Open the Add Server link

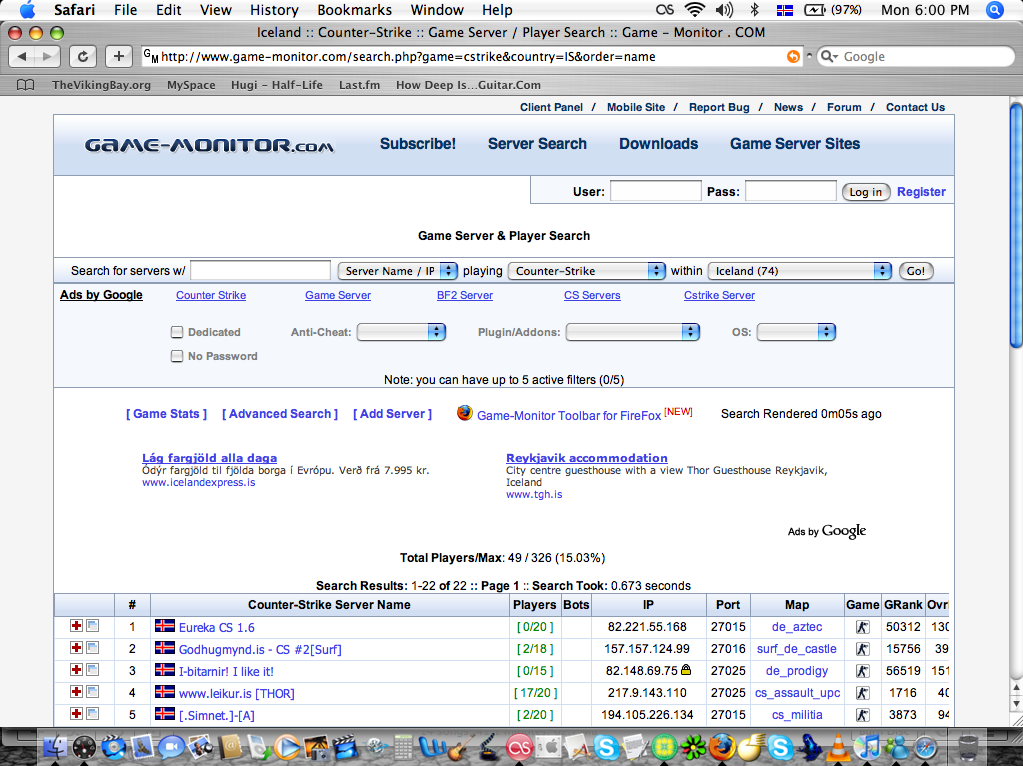tap(392, 414)
